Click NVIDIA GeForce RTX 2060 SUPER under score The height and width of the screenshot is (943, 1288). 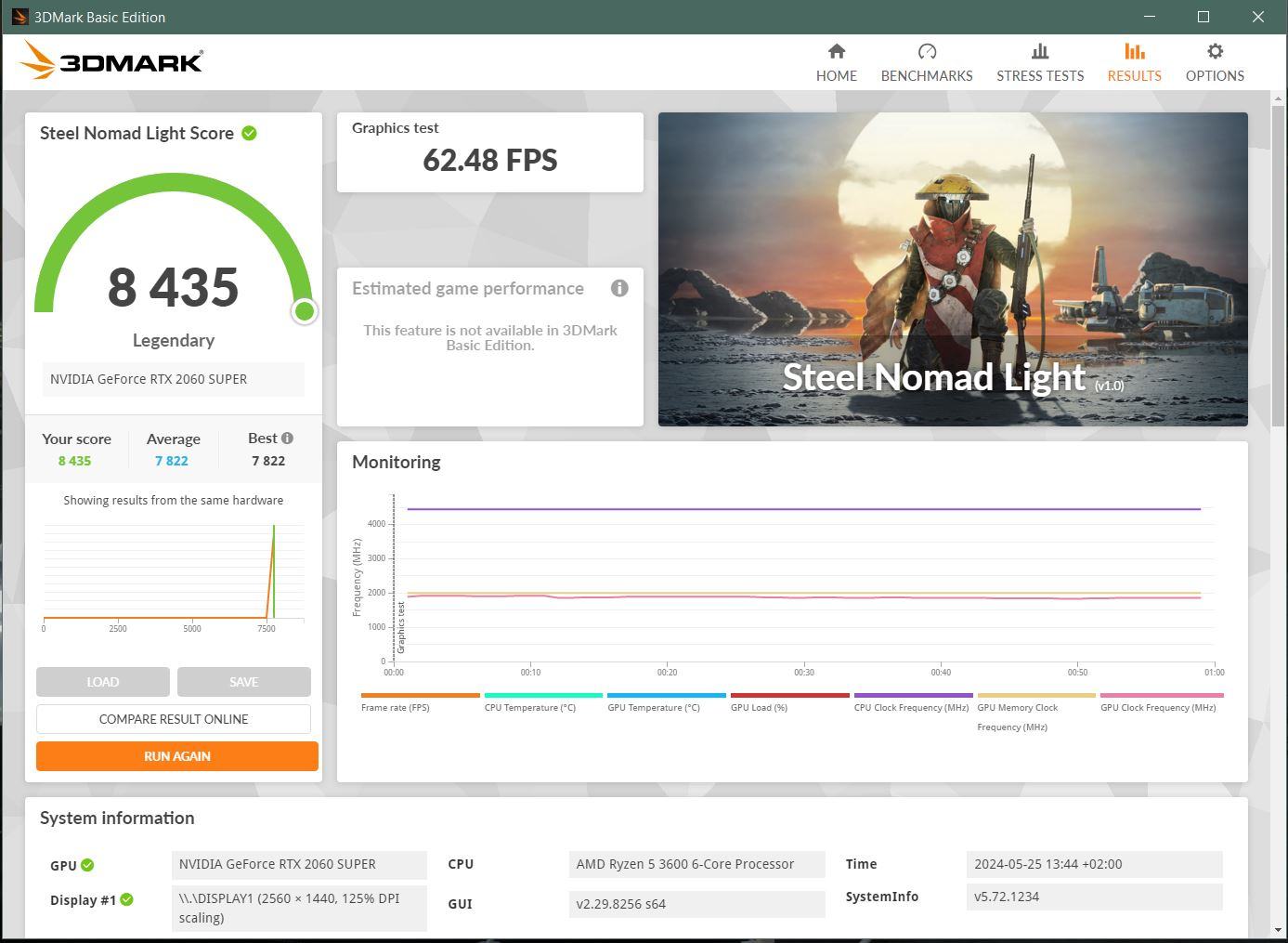point(174,379)
